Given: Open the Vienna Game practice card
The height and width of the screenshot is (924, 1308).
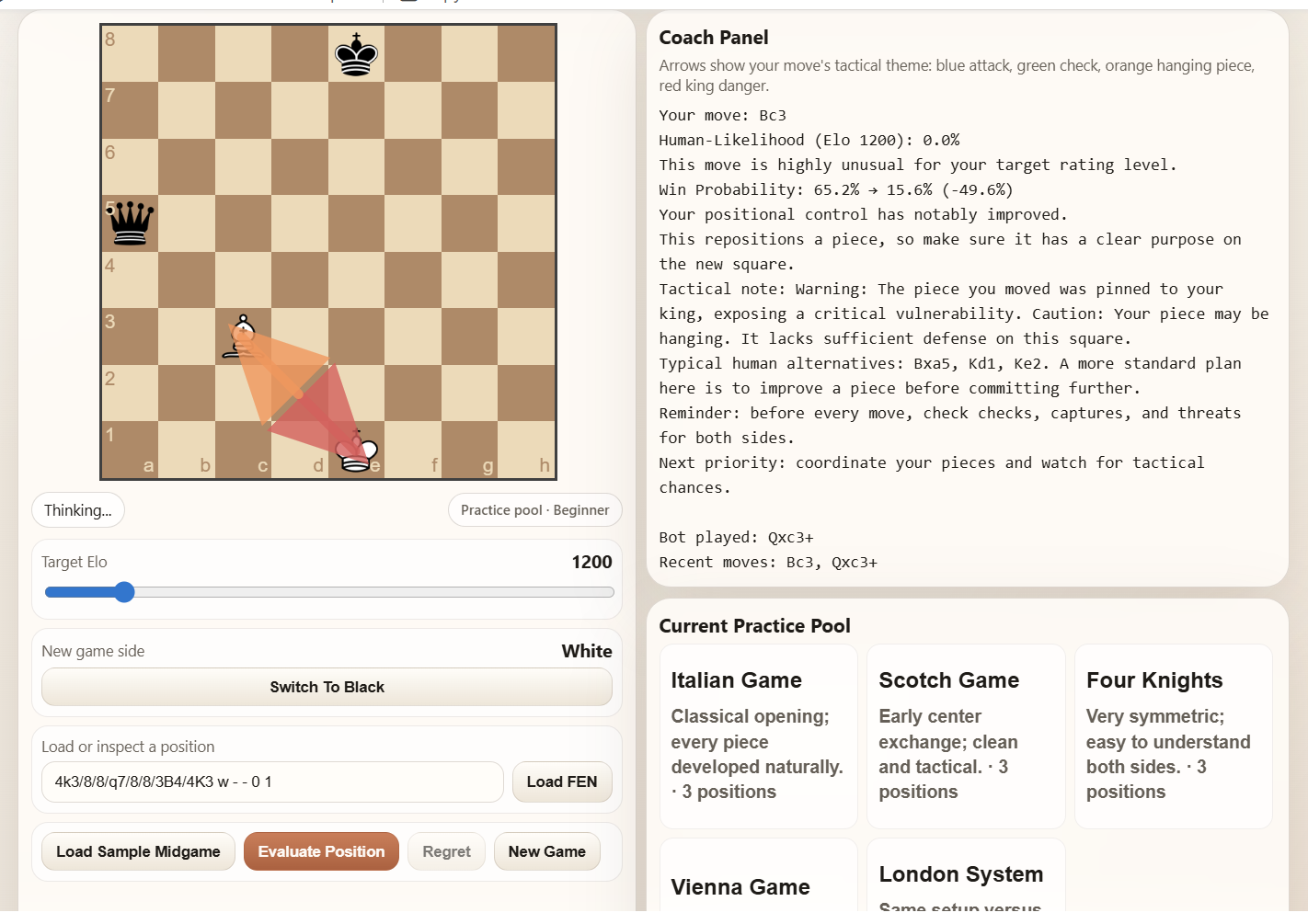Looking at the screenshot, I should pyautogui.click(x=759, y=875).
